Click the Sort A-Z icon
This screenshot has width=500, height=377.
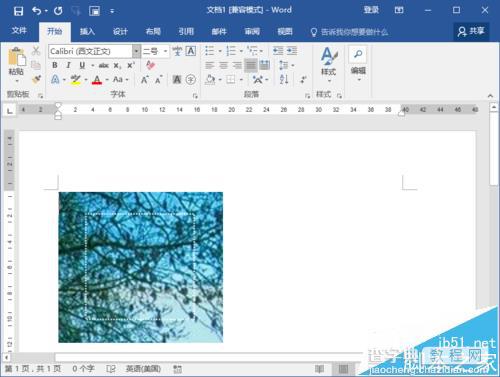(x=284, y=79)
